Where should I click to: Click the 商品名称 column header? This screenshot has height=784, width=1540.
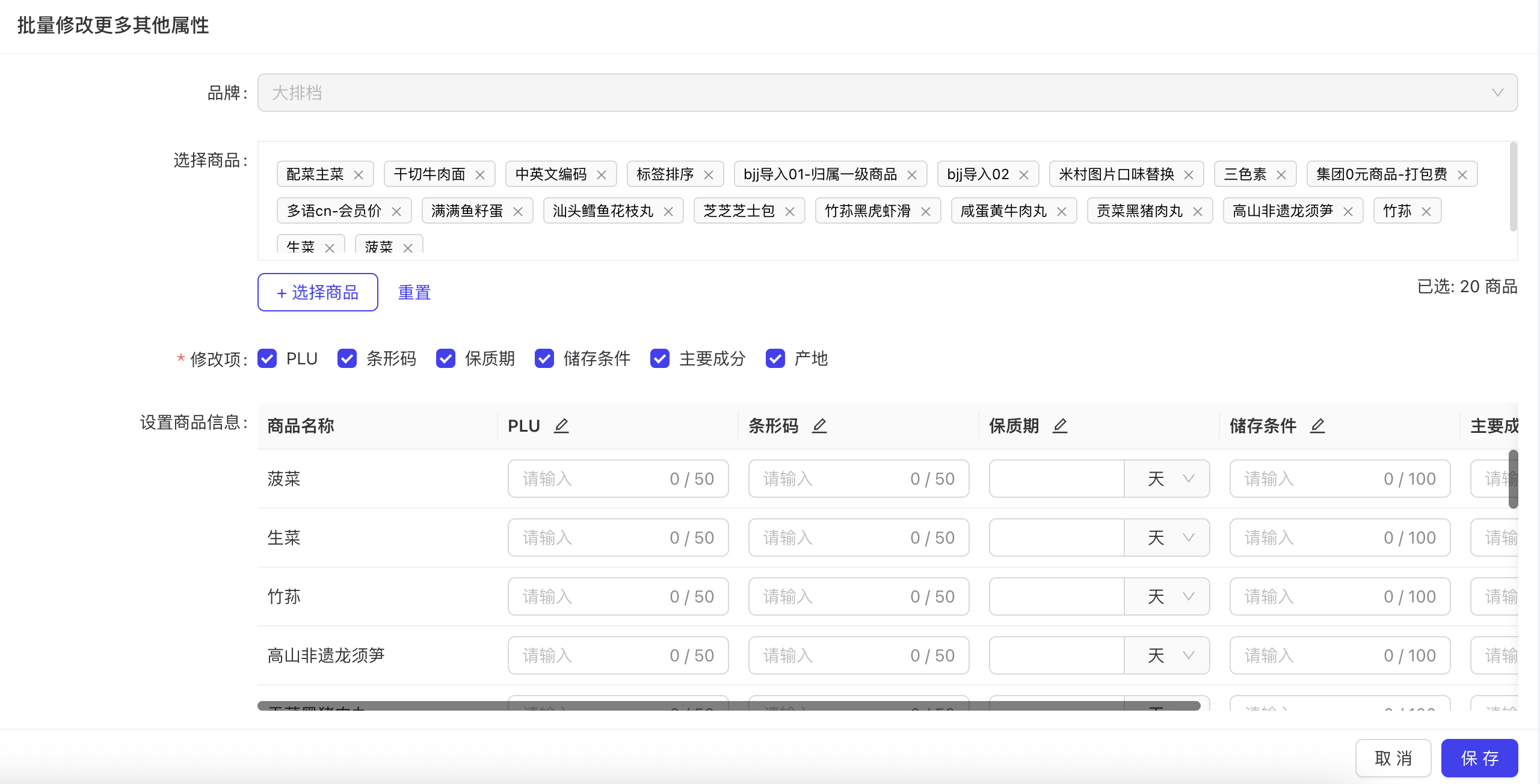(x=377, y=426)
